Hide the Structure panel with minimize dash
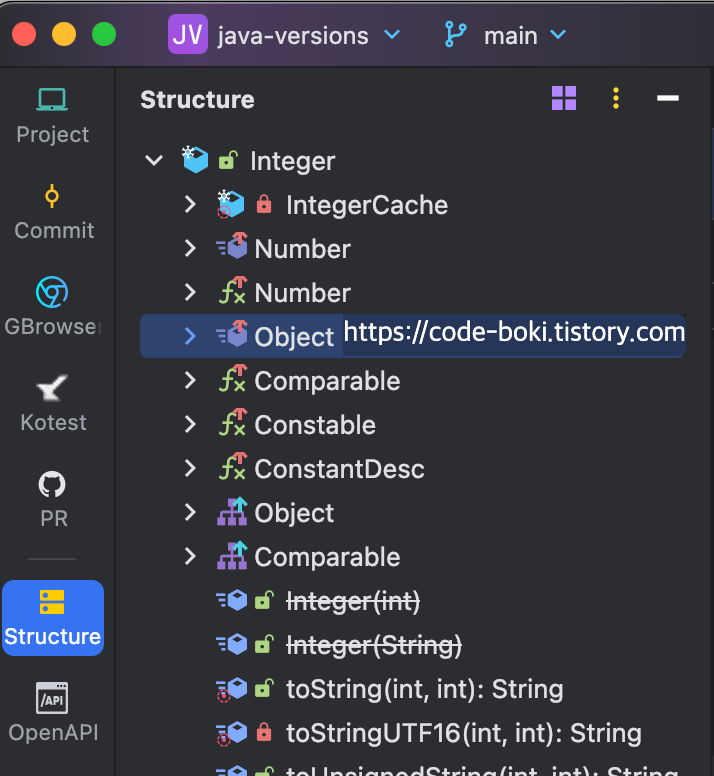 point(667,98)
